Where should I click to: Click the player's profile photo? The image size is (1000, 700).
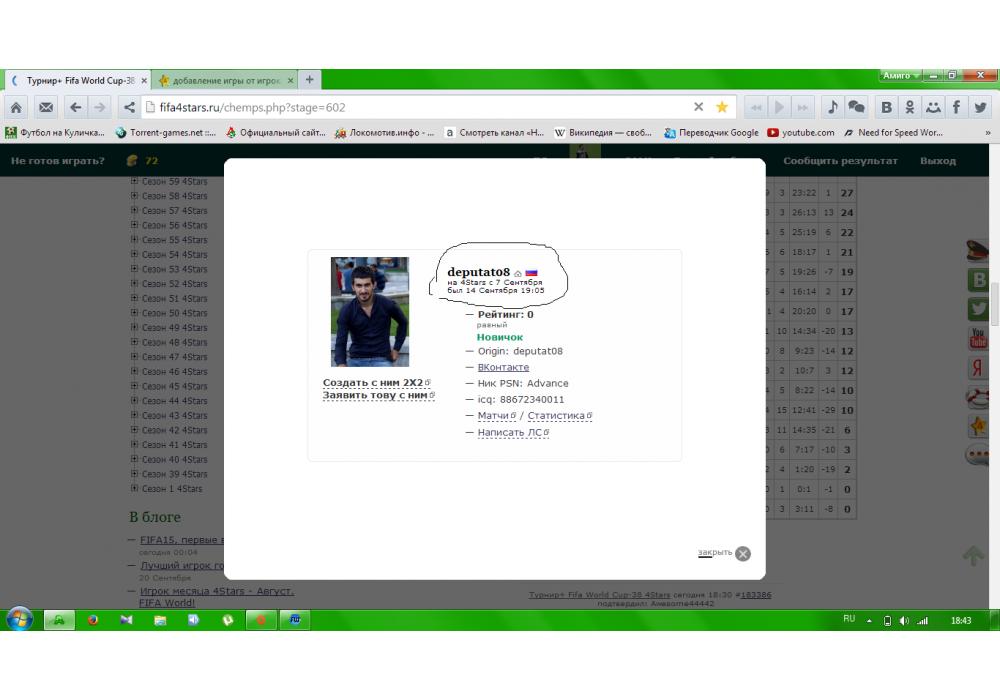click(370, 312)
